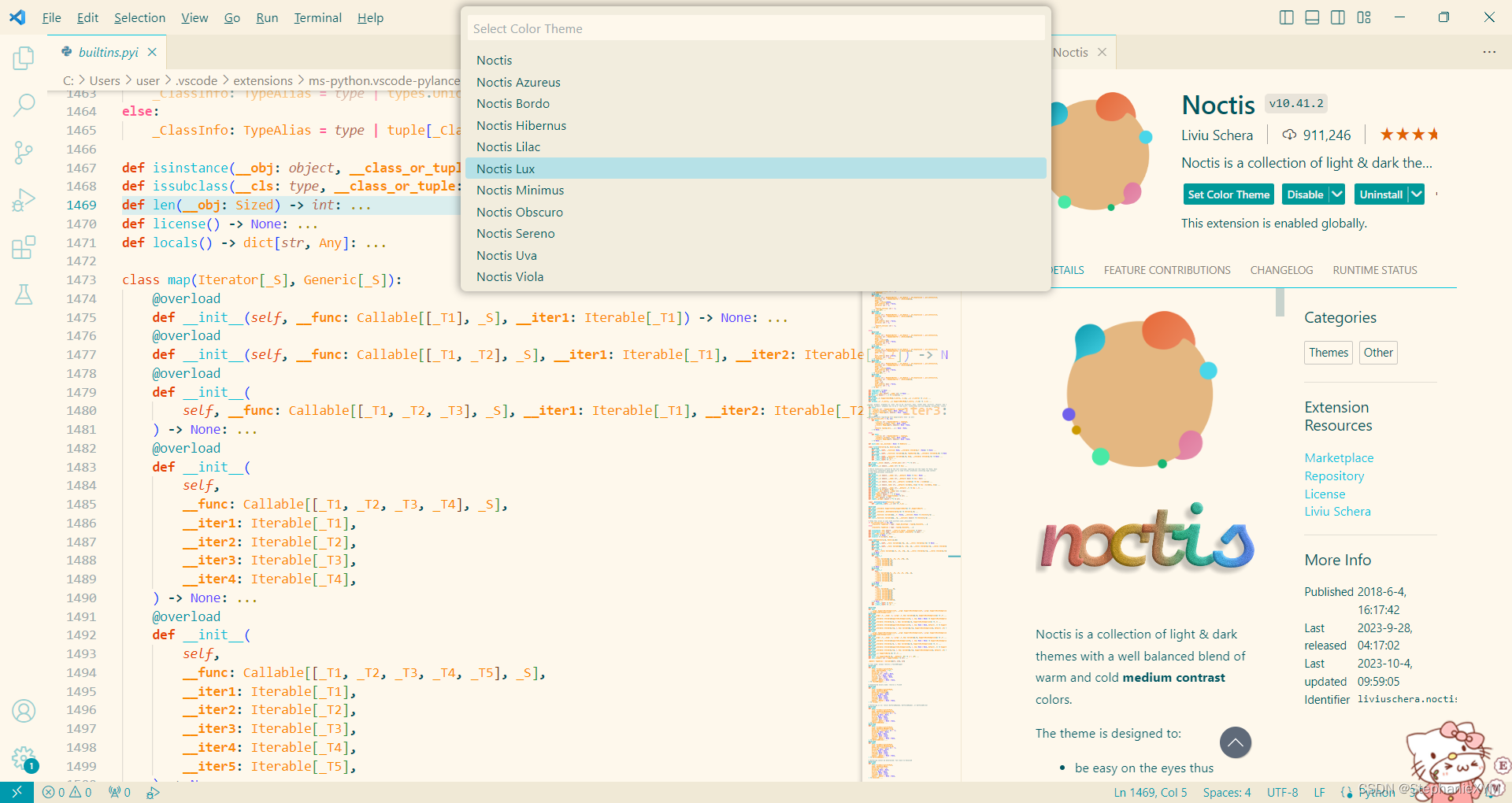
Task: Open the Marketplace resource link
Action: [x=1339, y=458]
